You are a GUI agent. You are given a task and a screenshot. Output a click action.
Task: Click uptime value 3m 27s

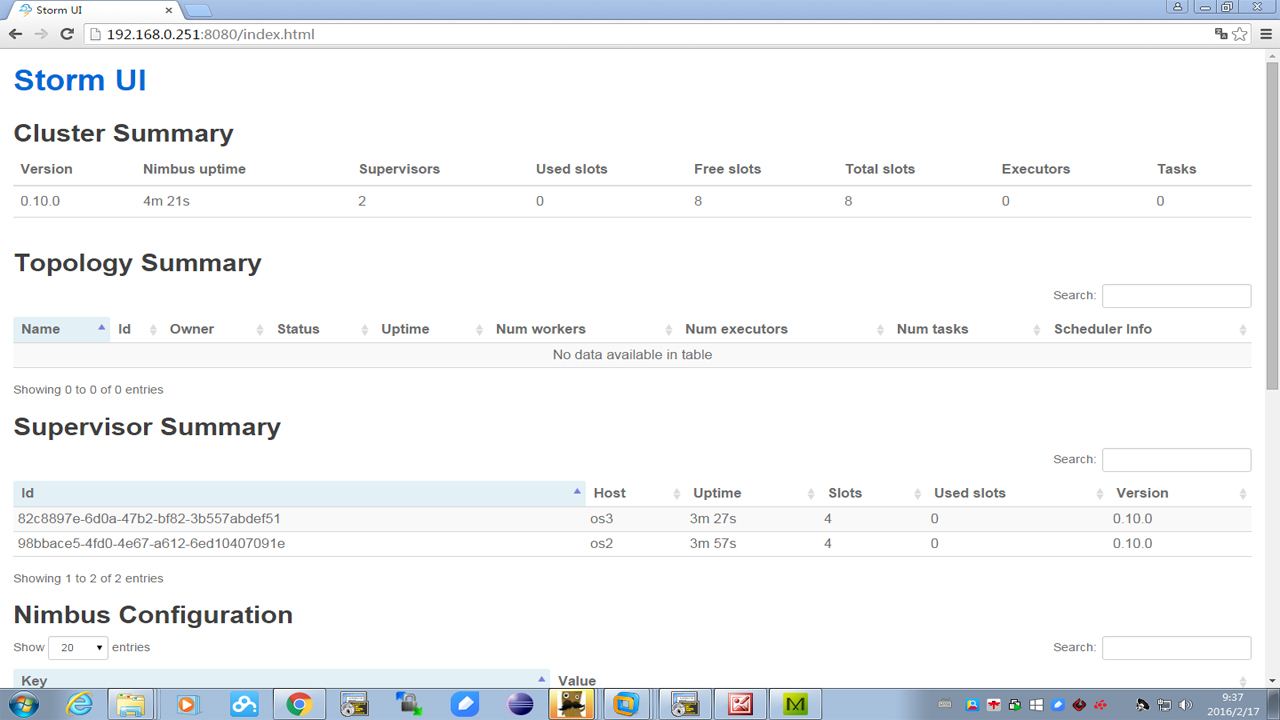[713, 519]
